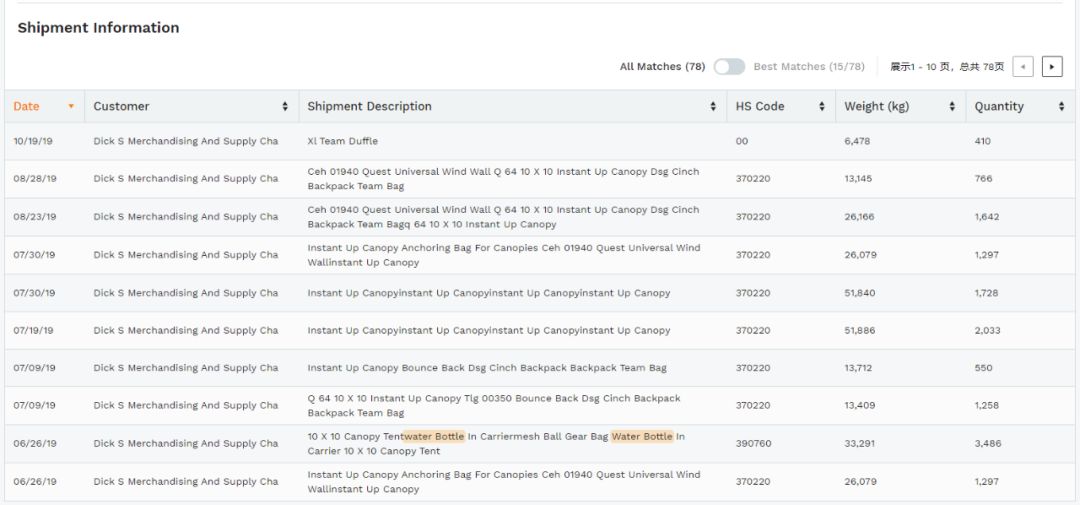The image size is (1080, 505).
Task: Select customer in the 08/28/19 row
Action: pyautogui.click(x=186, y=179)
